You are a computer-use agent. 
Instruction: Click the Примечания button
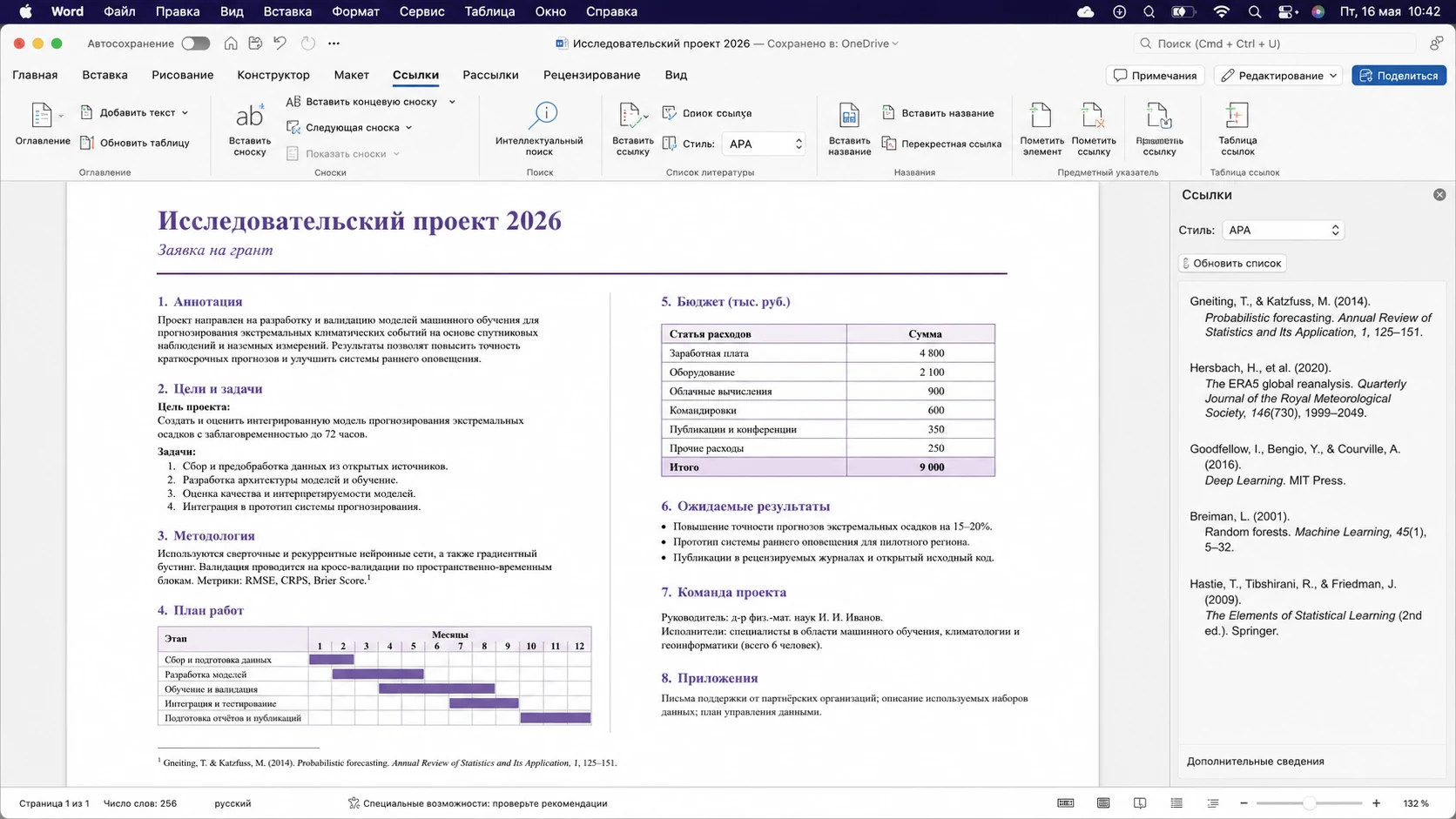point(1155,76)
